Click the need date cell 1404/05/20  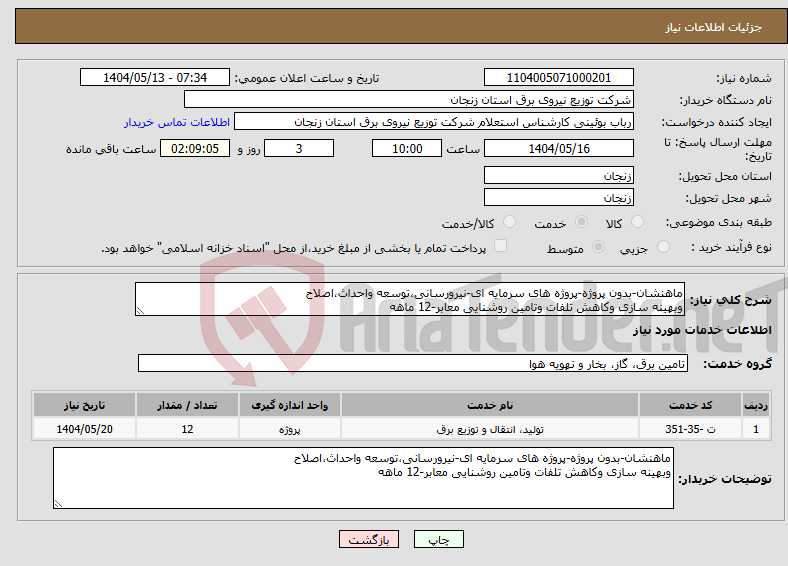(84, 429)
